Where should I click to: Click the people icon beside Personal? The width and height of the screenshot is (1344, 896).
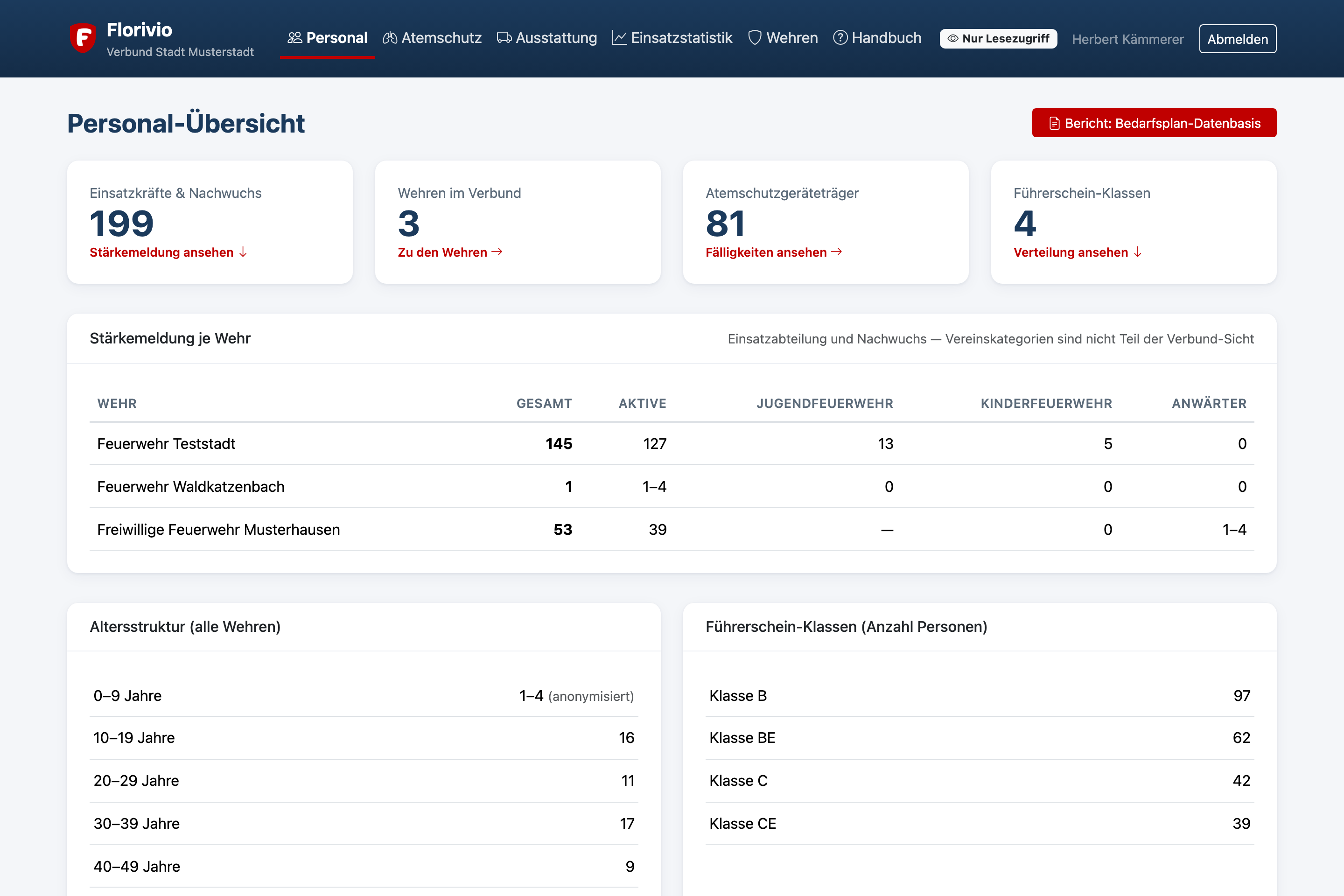point(295,38)
